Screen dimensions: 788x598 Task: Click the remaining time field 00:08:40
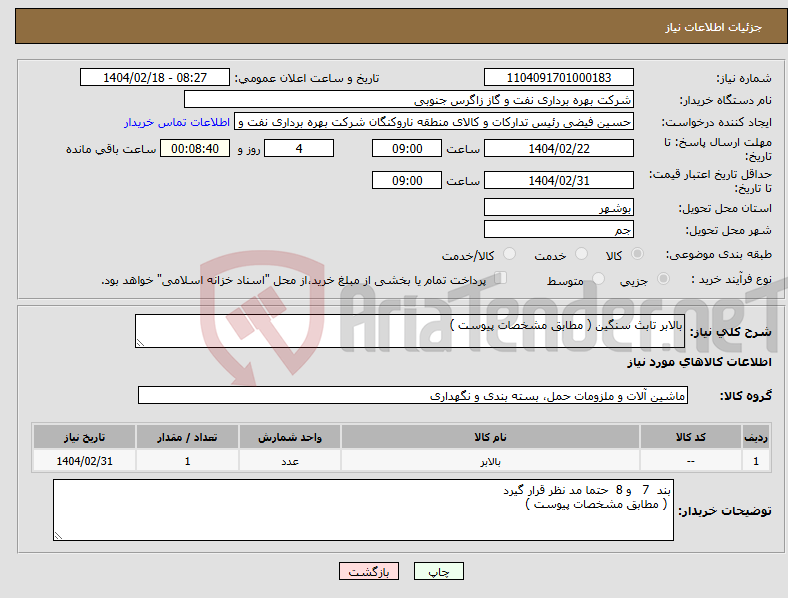pos(195,148)
